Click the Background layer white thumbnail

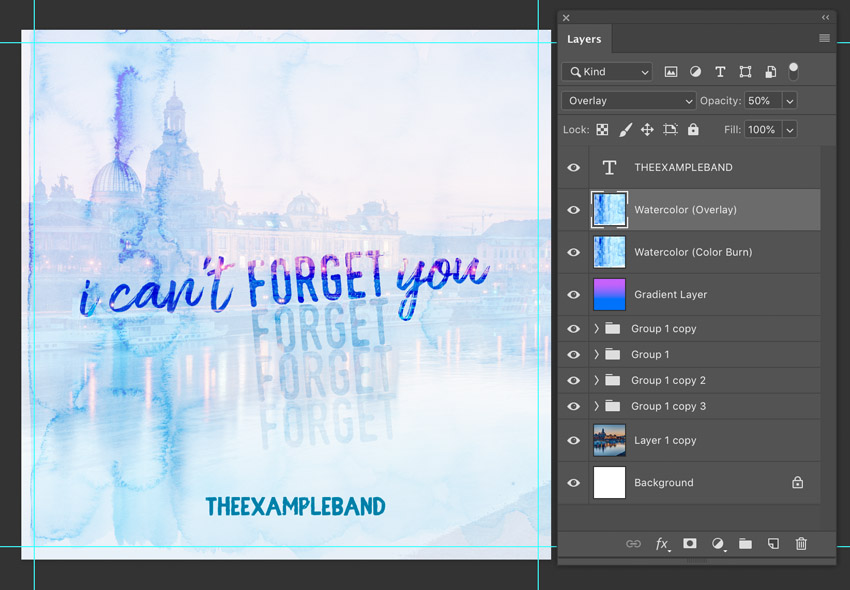tap(609, 483)
